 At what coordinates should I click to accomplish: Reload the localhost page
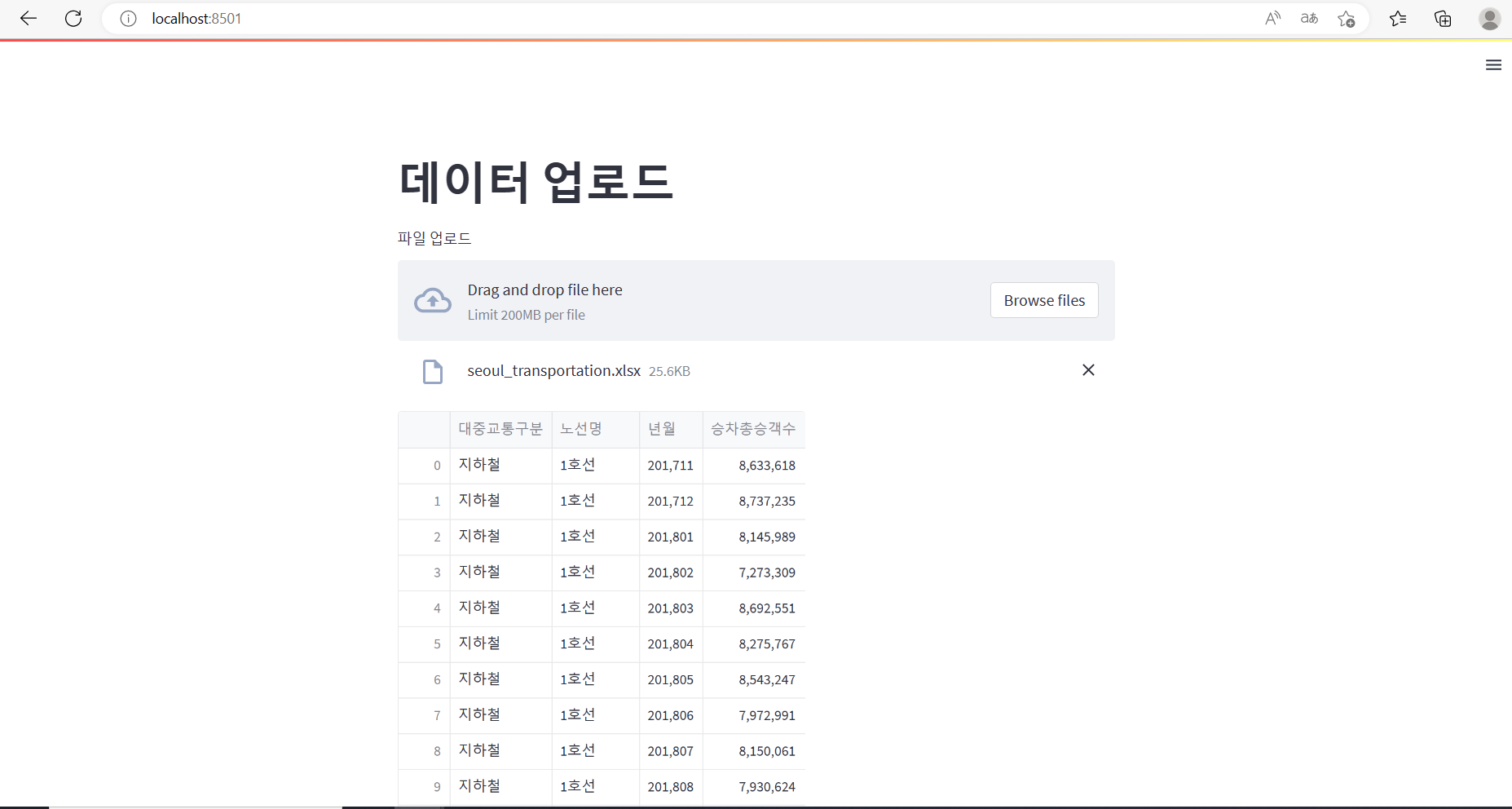click(73, 18)
